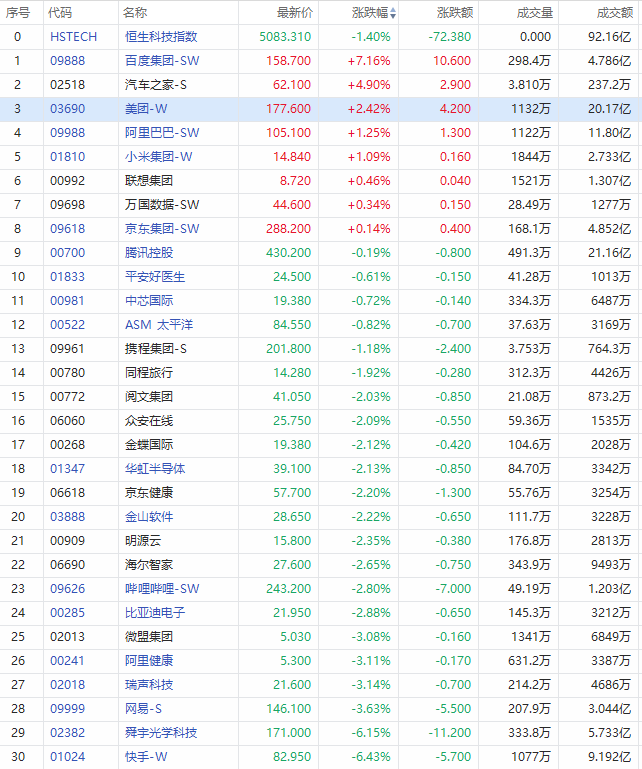The height and width of the screenshot is (769, 642).
Task: Sort by 涨跌额 column header
Action: pyautogui.click(x=455, y=13)
